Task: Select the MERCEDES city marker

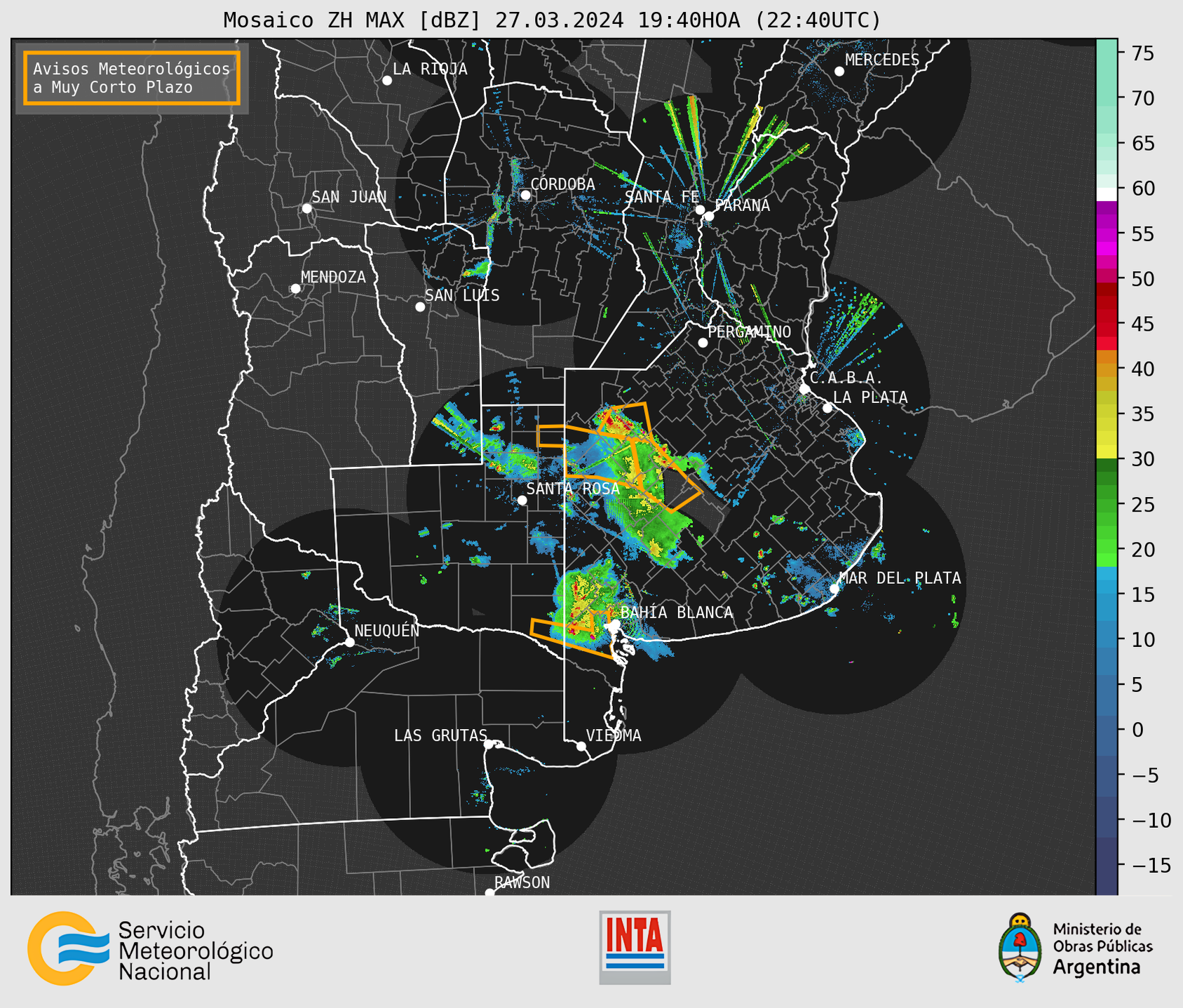Action: [839, 71]
